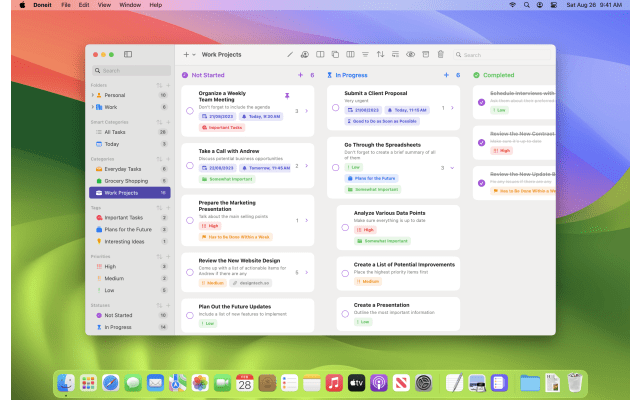The image size is (640, 400).
Task: Open Everyday Tasks category
Action: point(130,169)
